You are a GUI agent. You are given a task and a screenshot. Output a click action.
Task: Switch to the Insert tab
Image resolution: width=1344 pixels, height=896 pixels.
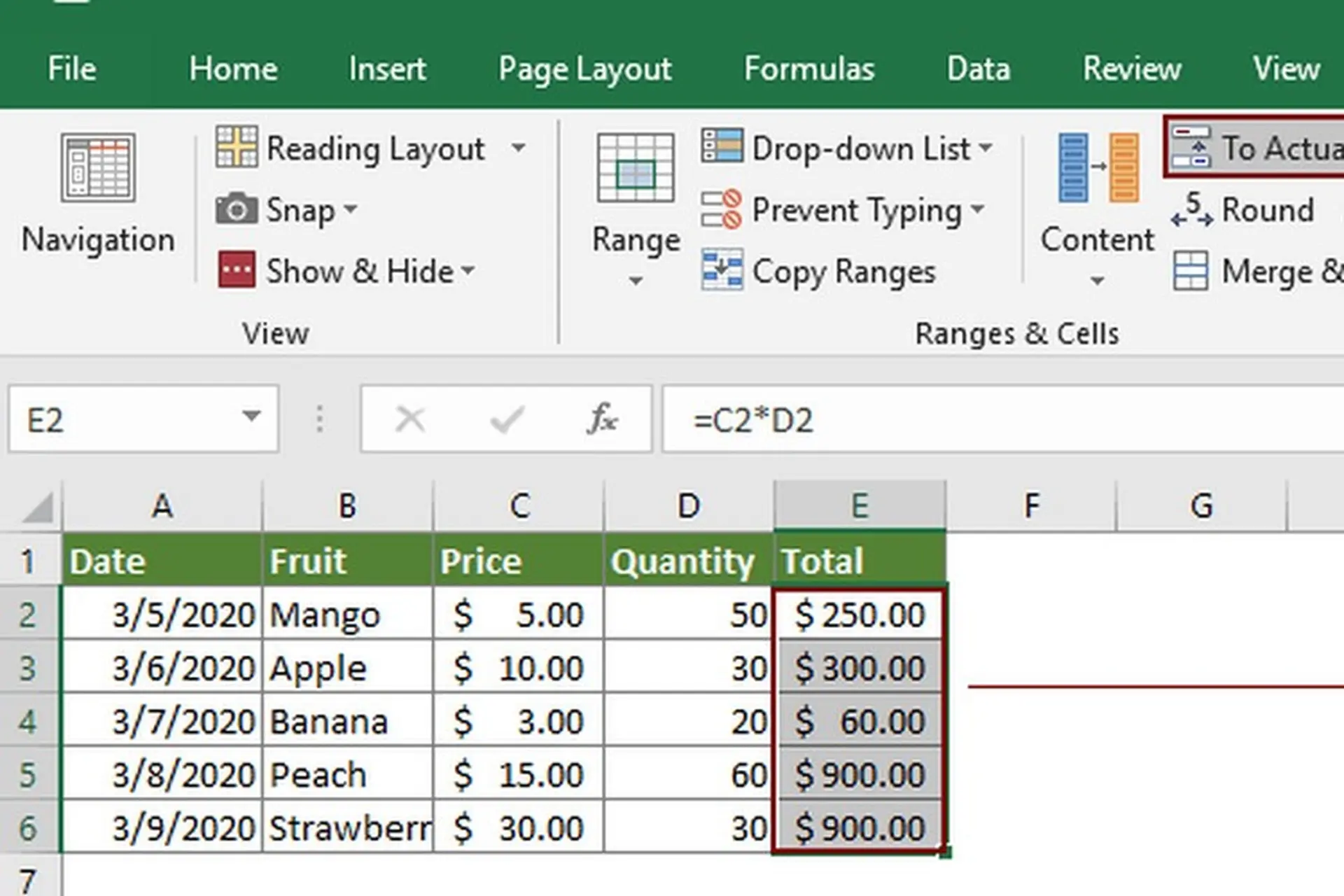point(387,69)
